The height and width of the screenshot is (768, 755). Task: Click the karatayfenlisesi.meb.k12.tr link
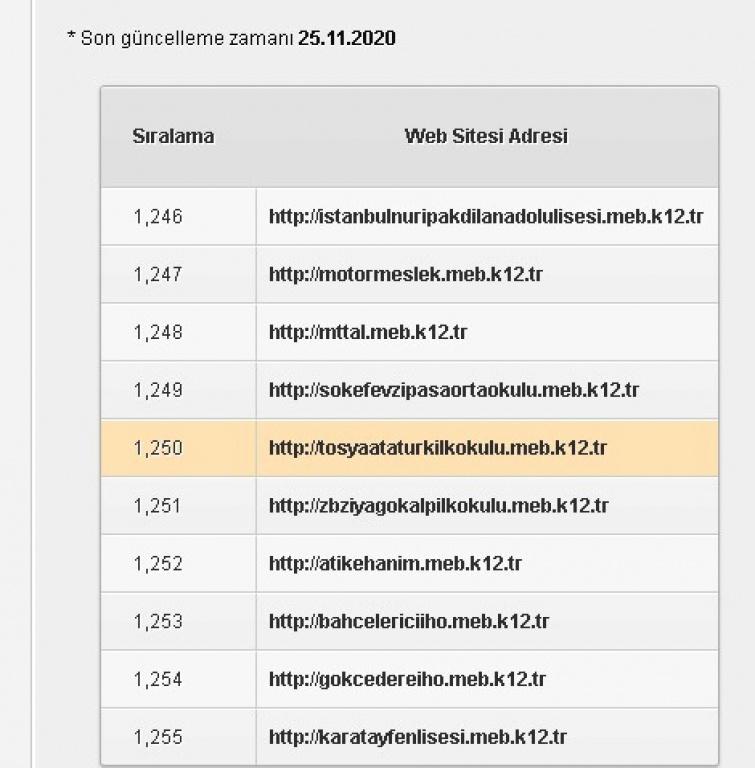coord(417,737)
